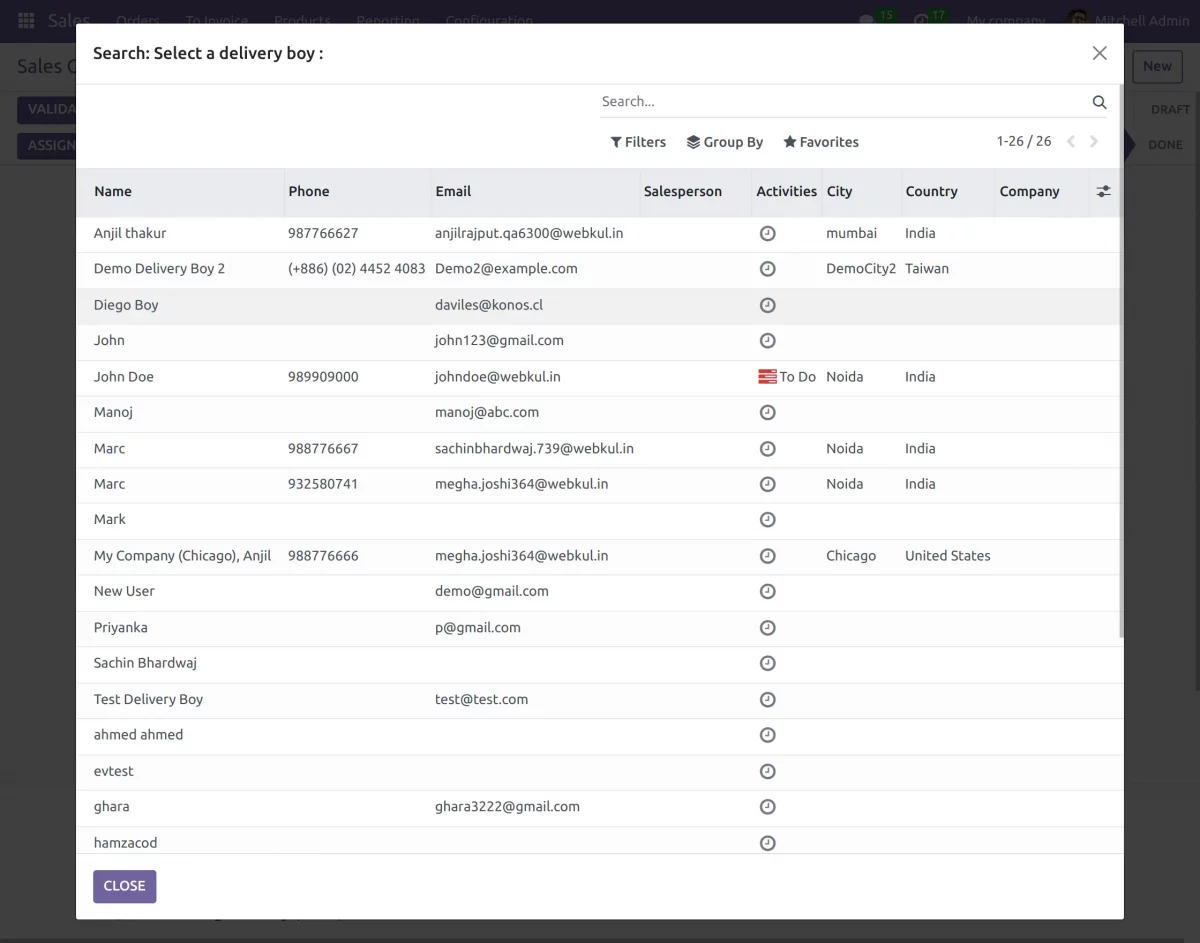Click activity clock for Test Delivery Boy
The image size is (1200, 943).
coord(767,699)
